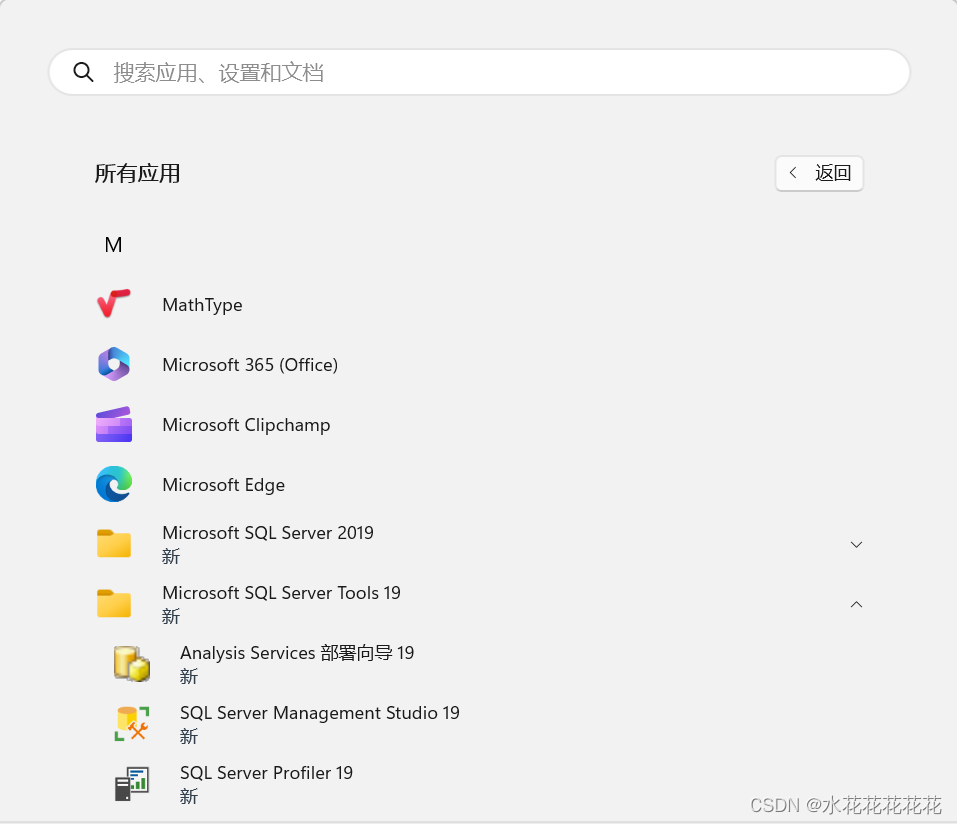
Task: Launch the Microsoft Edge icon
Action: click(x=114, y=484)
